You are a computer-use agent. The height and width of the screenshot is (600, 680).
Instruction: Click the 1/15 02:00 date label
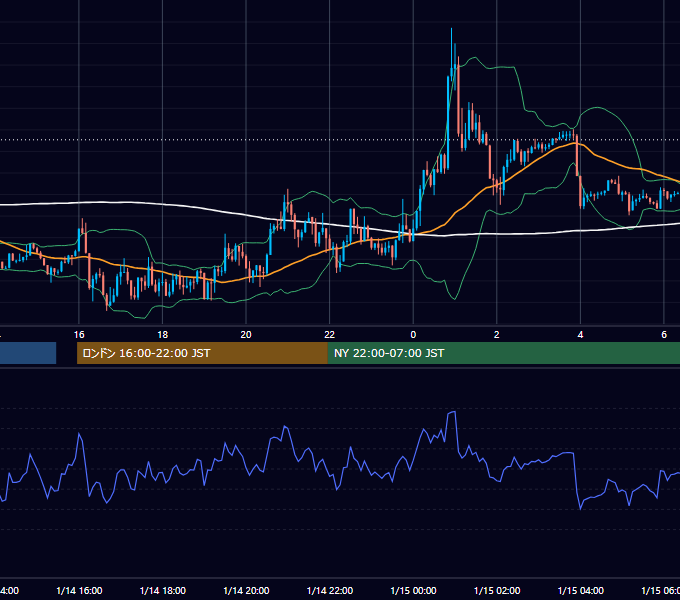pos(497,590)
